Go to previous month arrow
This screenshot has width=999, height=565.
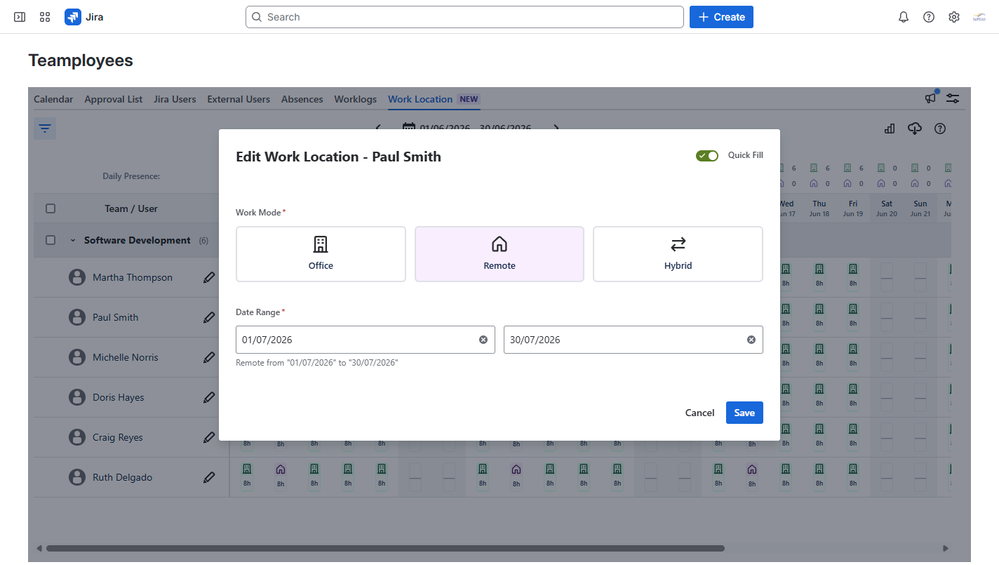click(378, 127)
